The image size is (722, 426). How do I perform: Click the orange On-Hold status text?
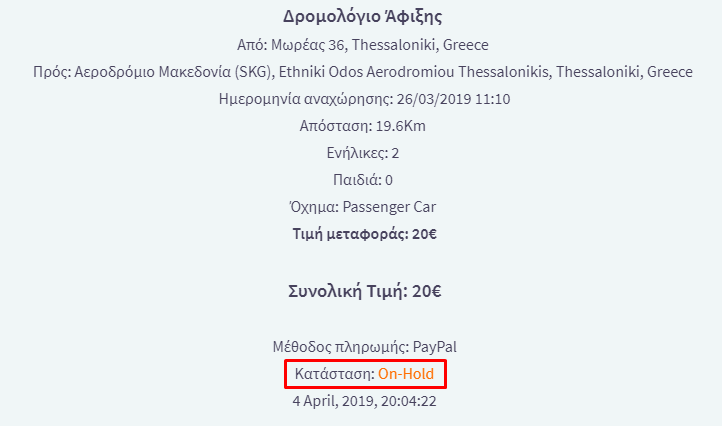tap(406, 373)
